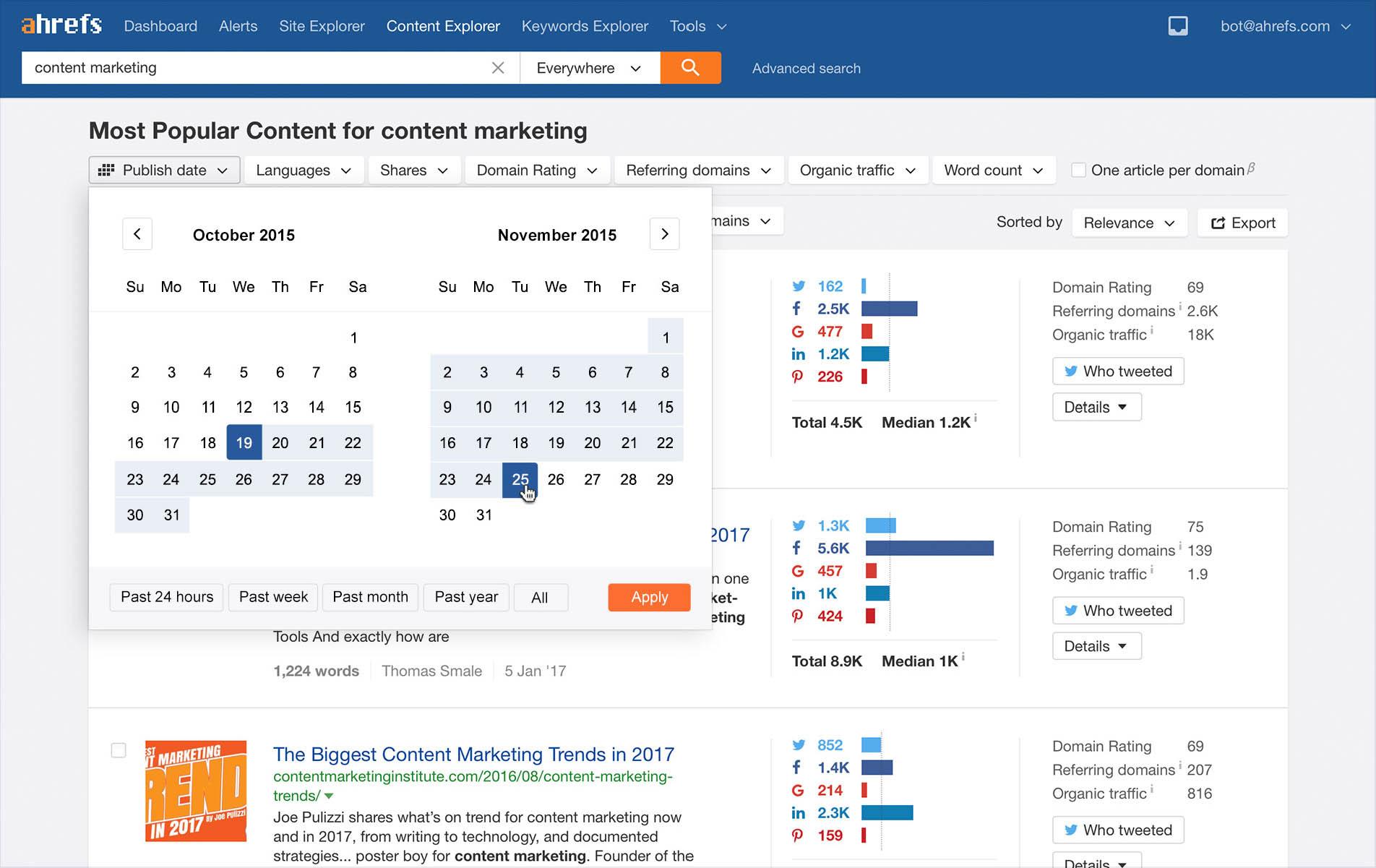Expand the Languages filter dropdown
This screenshot has height=868, width=1376.
point(303,171)
